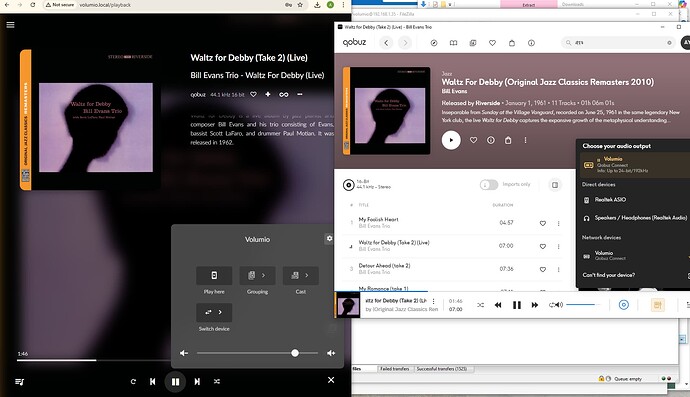Expand the Switch device option
This screenshot has height=397, width=690.
click(214, 312)
